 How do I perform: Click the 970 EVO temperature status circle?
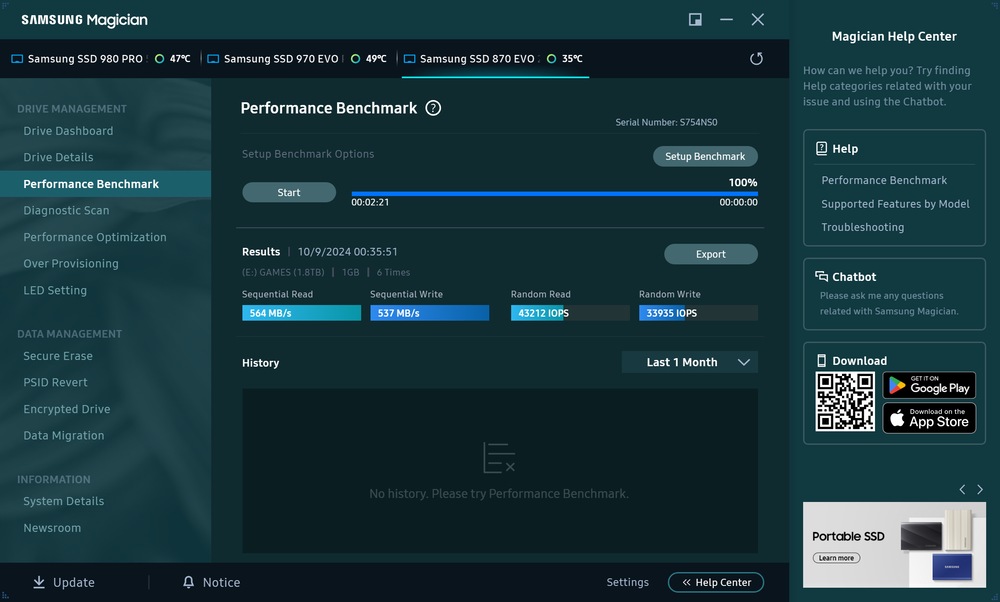tap(355, 59)
